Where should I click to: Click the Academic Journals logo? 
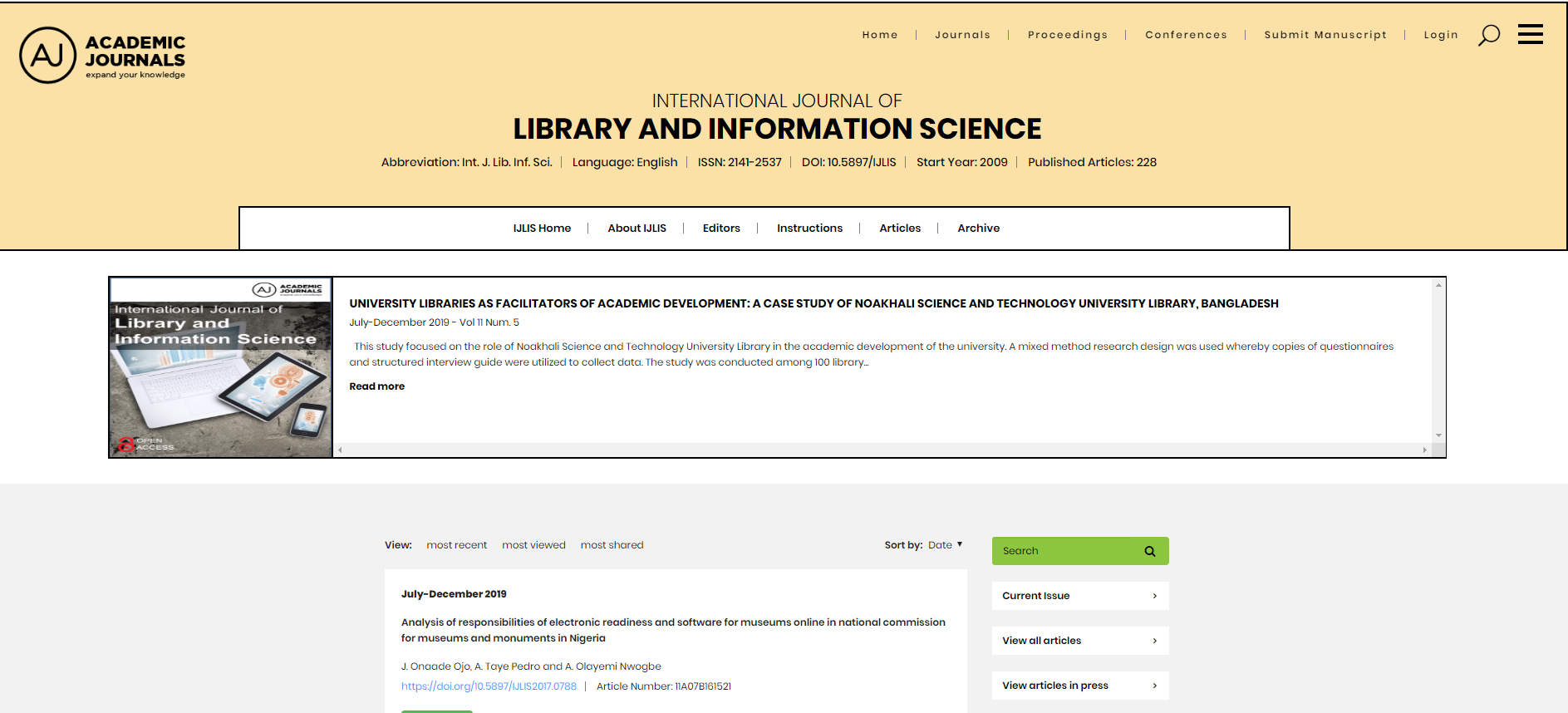coord(102,55)
